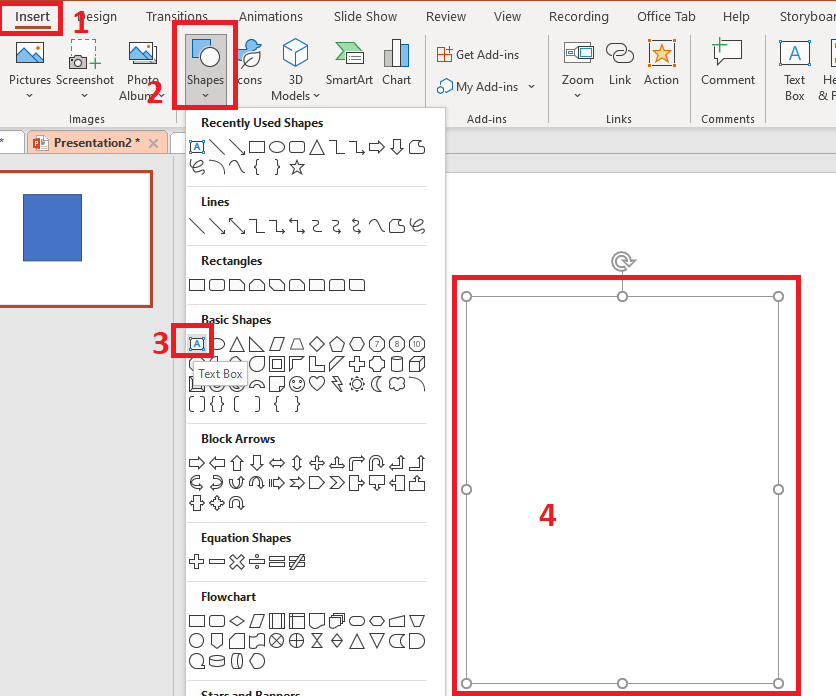Pick the Flowchart Multidocument shape
The width and height of the screenshot is (836, 696).
tap(337, 621)
